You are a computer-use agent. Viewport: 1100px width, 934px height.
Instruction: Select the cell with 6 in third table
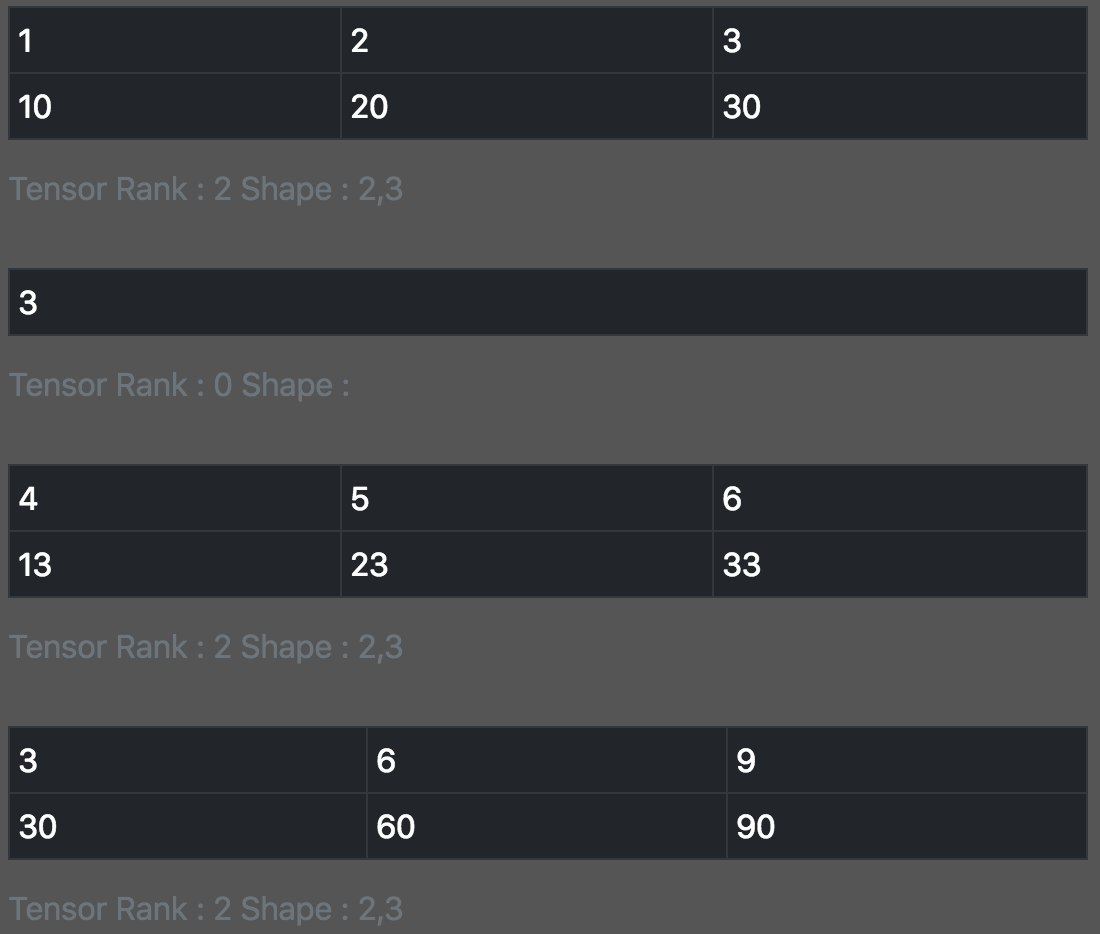(900, 498)
